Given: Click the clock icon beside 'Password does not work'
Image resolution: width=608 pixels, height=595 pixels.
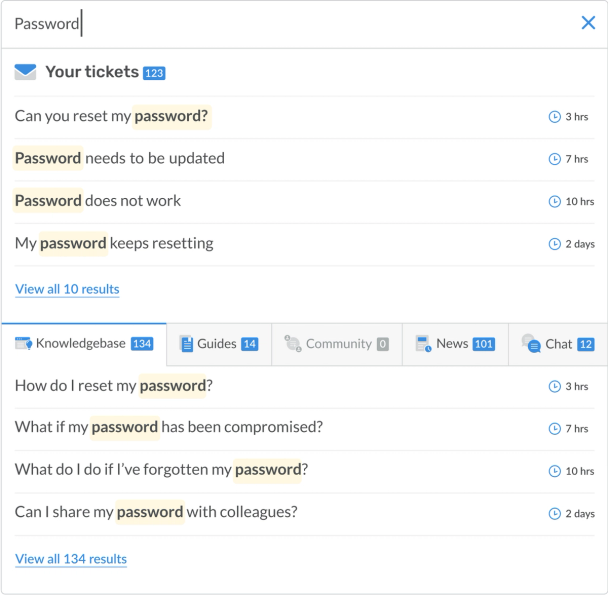Looking at the screenshot, I should 555,201.
